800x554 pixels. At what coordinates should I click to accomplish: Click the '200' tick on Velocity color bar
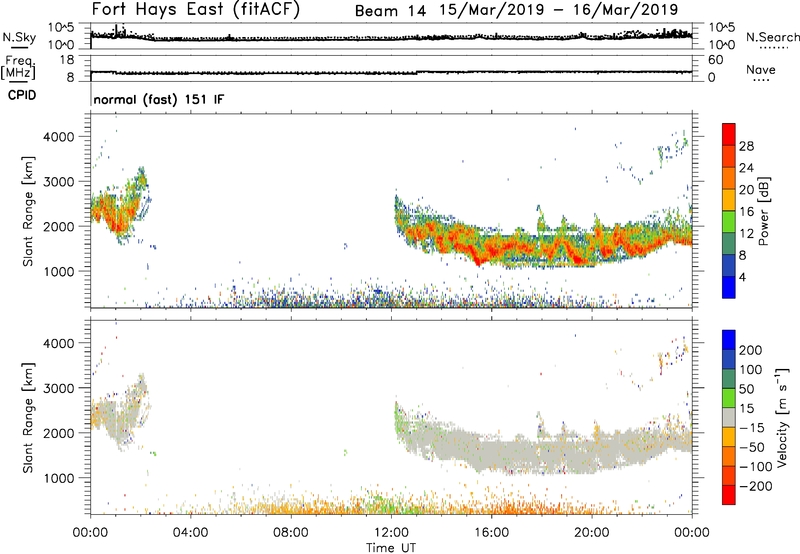(751, 350)
